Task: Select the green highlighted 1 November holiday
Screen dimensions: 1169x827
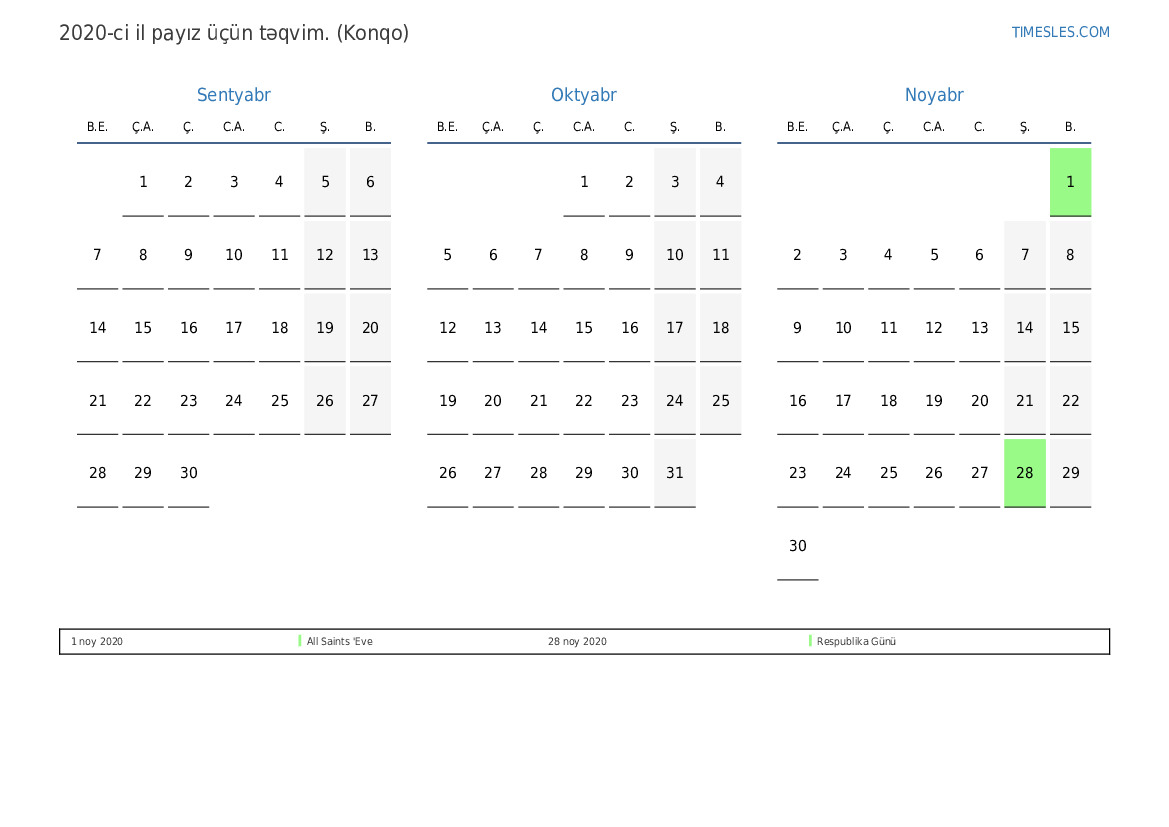Action: click(x=1070, y=182)
